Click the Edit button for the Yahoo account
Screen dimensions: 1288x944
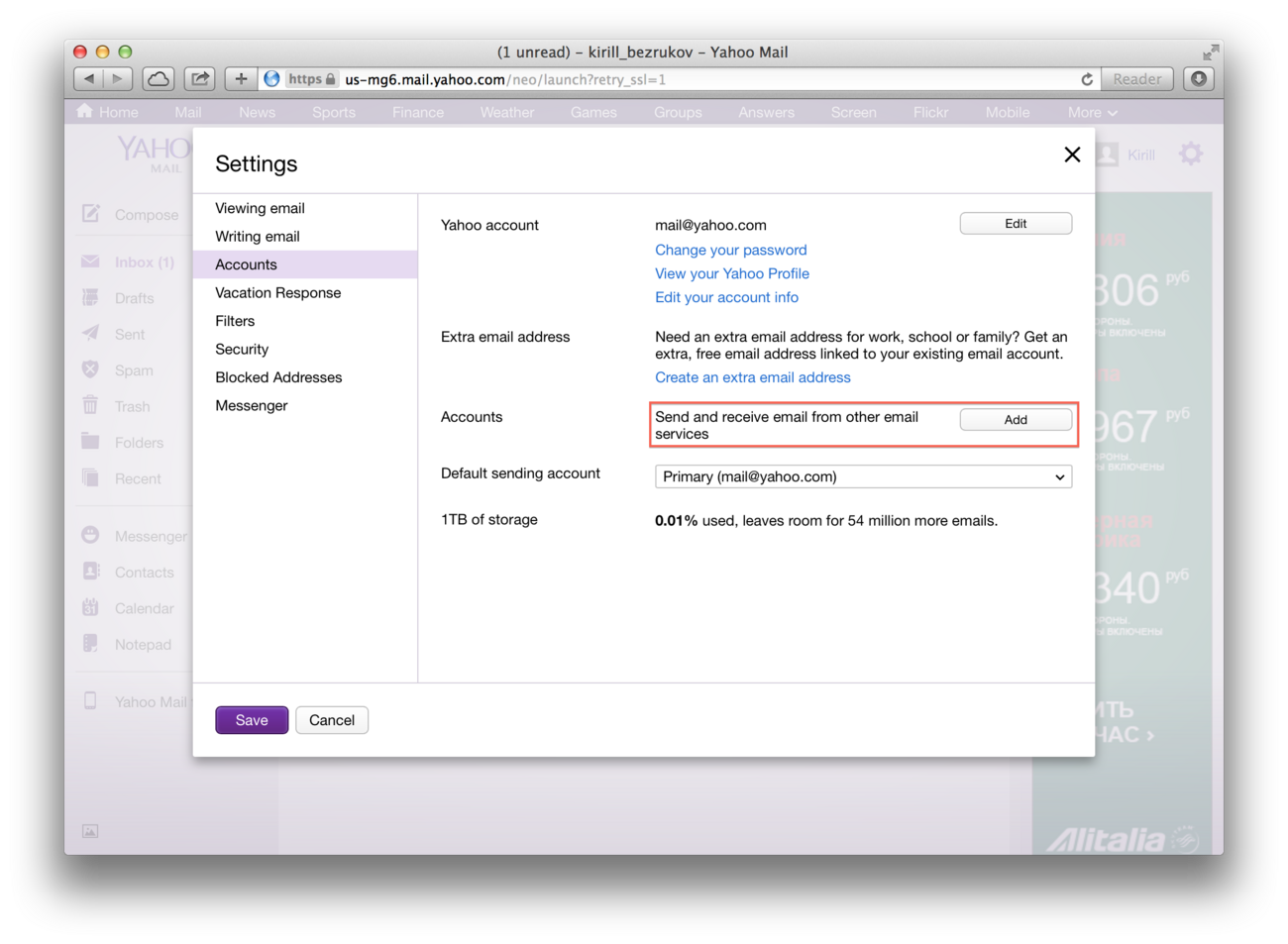(x=1015, y=224)
